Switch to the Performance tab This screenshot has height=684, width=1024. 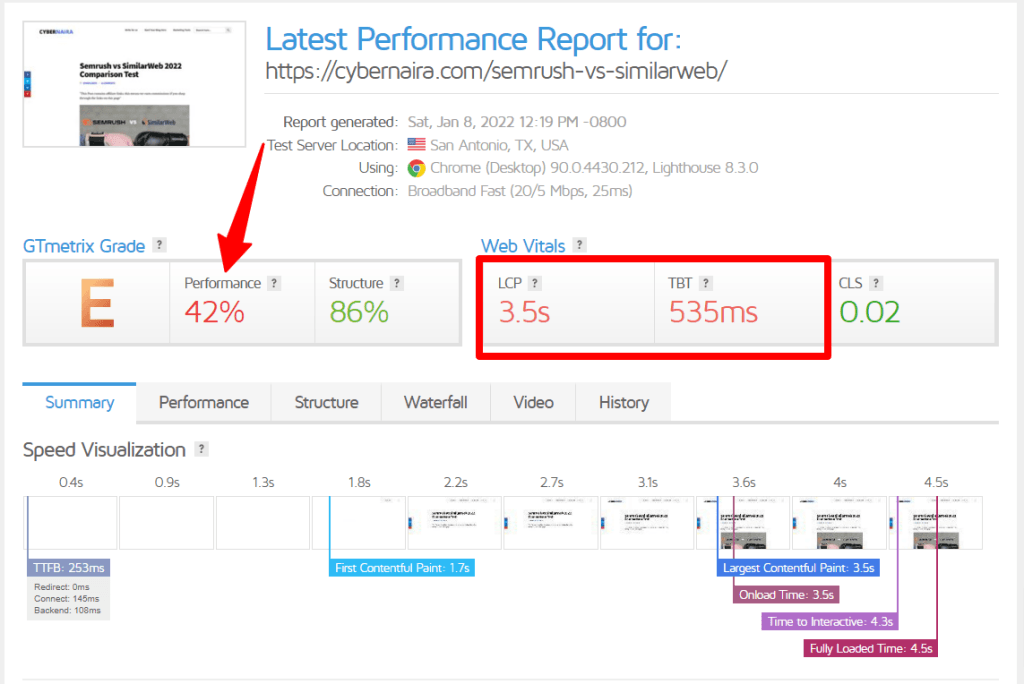click(204, 402)
